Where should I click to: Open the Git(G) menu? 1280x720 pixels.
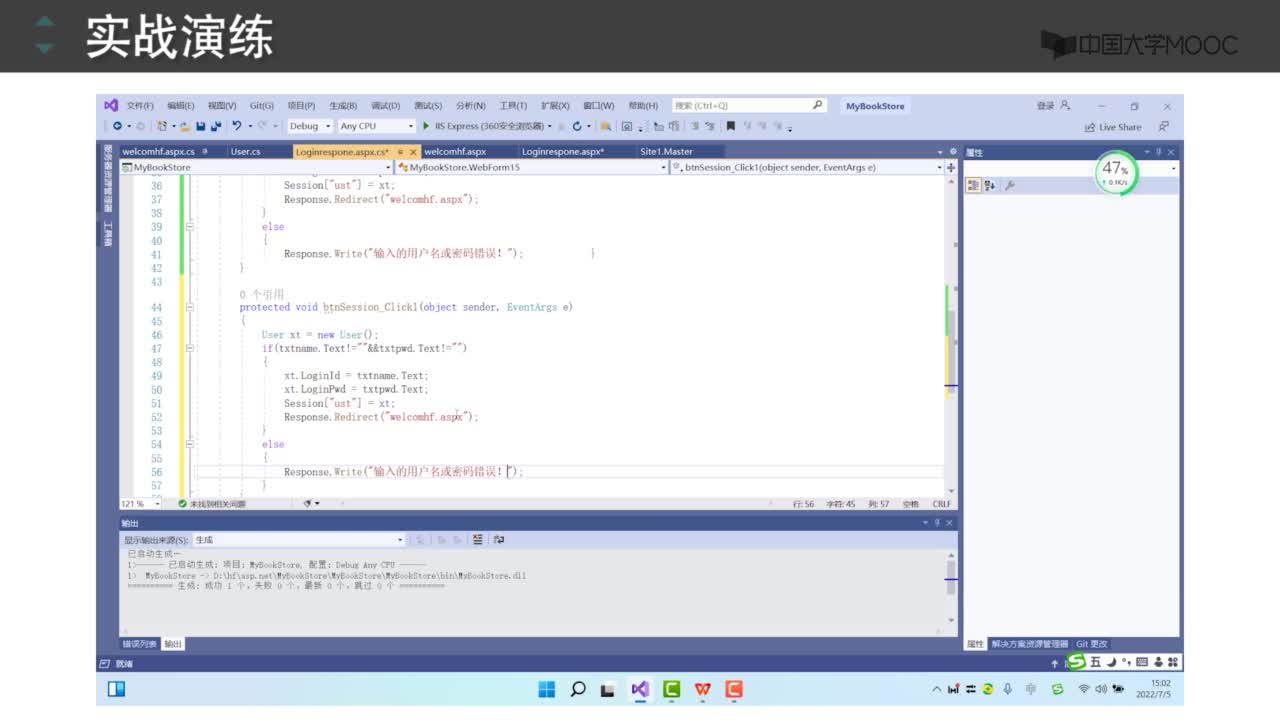(261, 105)
